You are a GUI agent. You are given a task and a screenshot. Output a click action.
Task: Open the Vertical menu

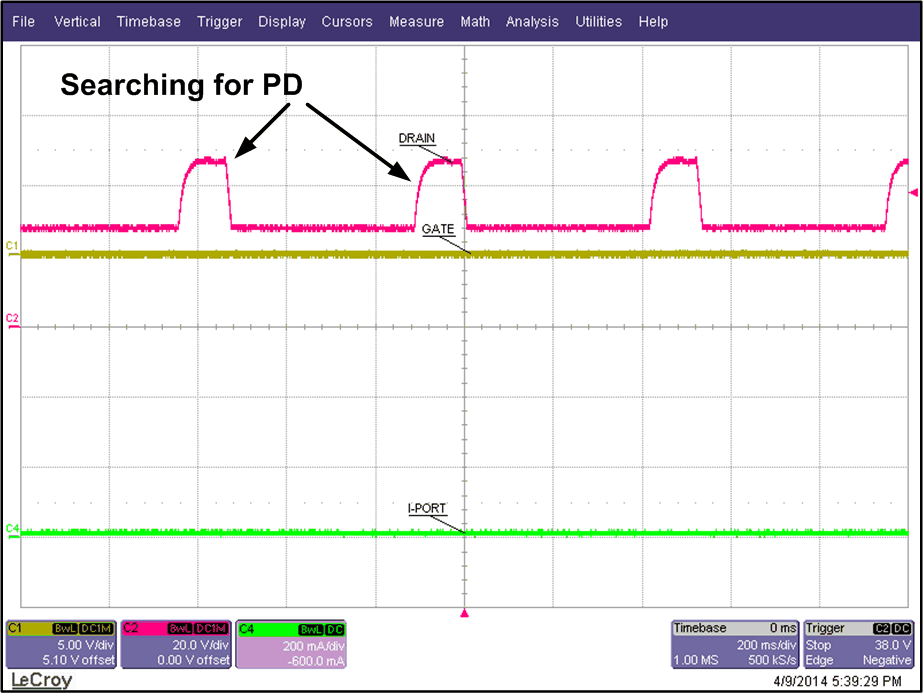pos(77,21)
